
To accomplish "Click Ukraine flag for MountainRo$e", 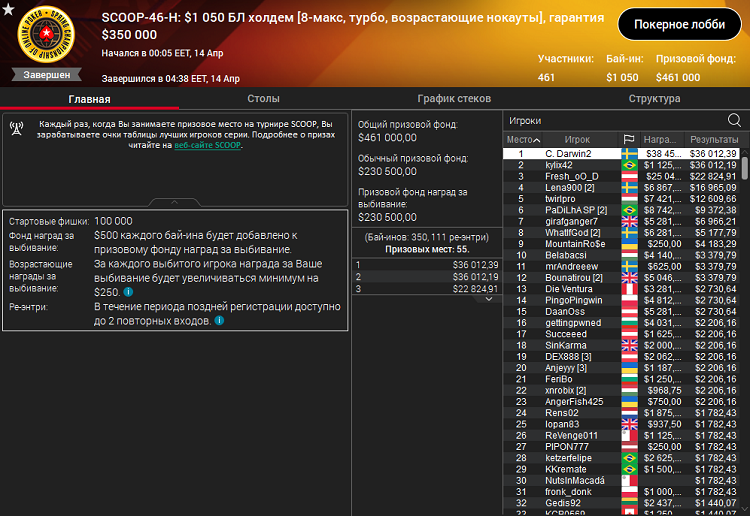I will (x=629, y=244).
